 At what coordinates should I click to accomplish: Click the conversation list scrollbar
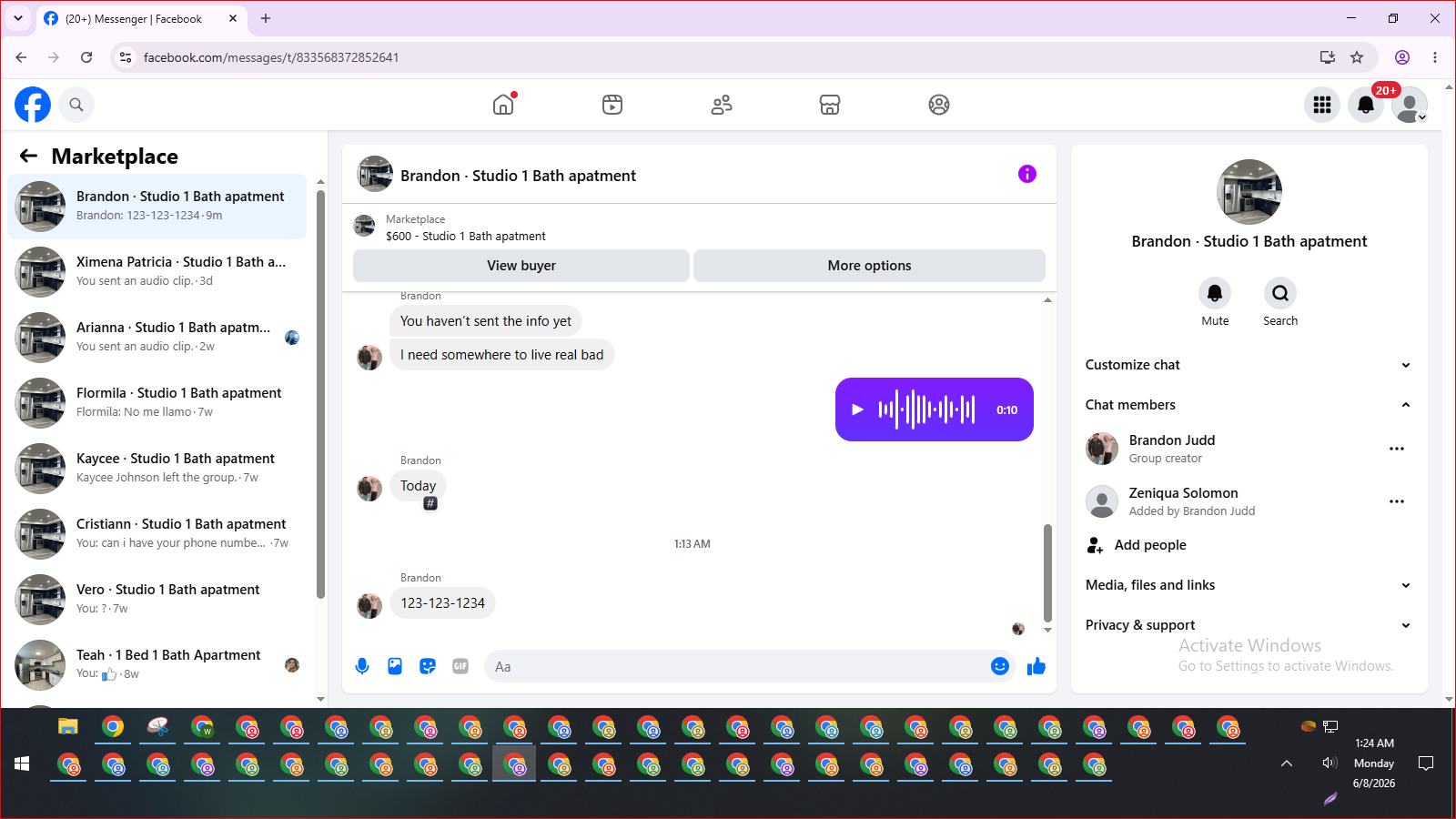pos(320,394)
